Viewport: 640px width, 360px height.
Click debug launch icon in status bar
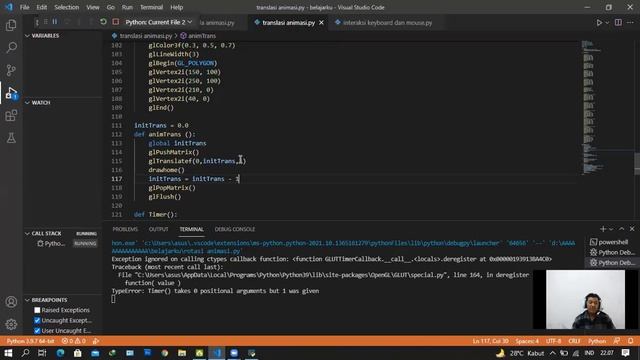[x=96, y=341]
